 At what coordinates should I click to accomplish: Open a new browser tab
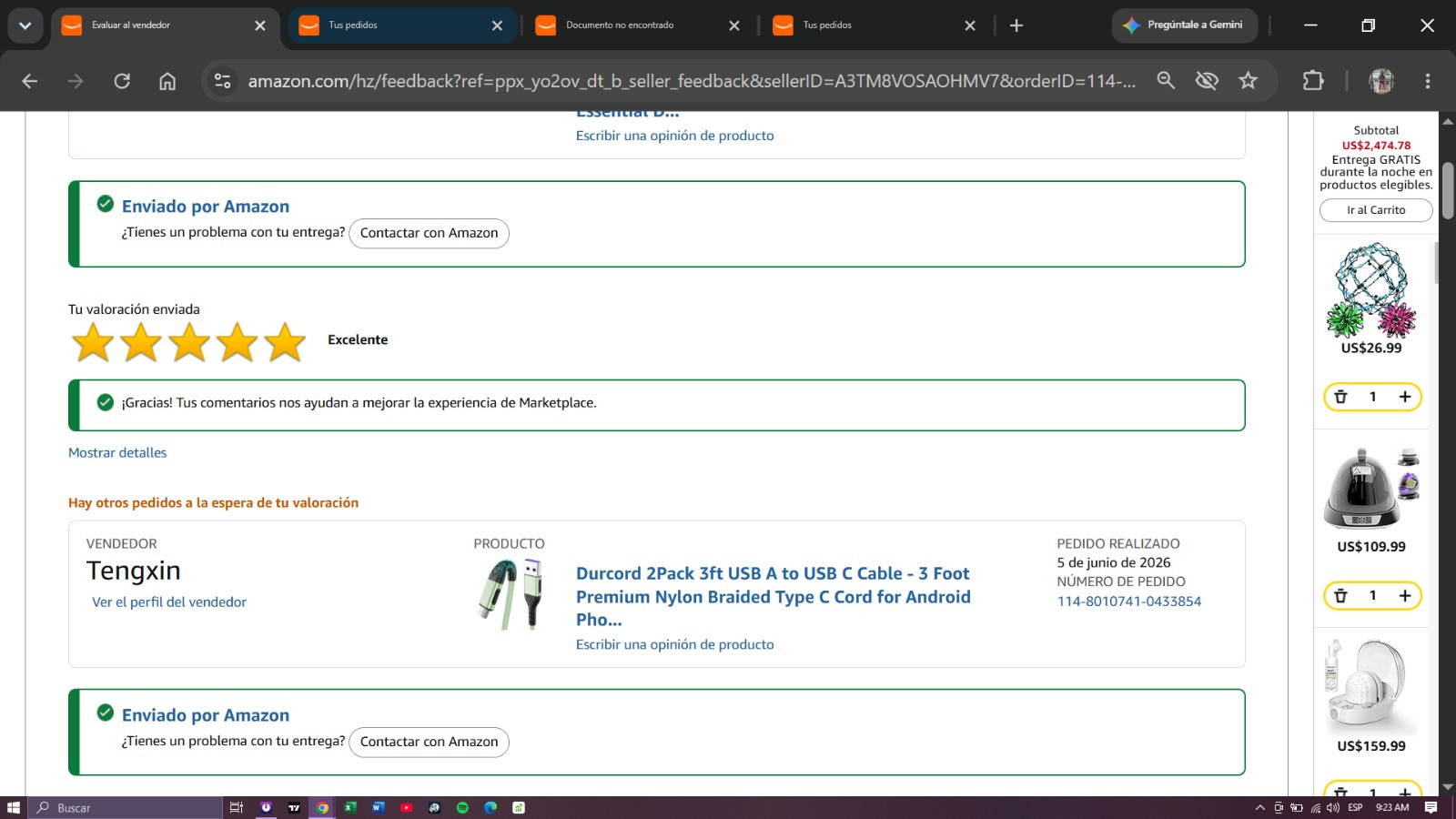point(1016,25)
